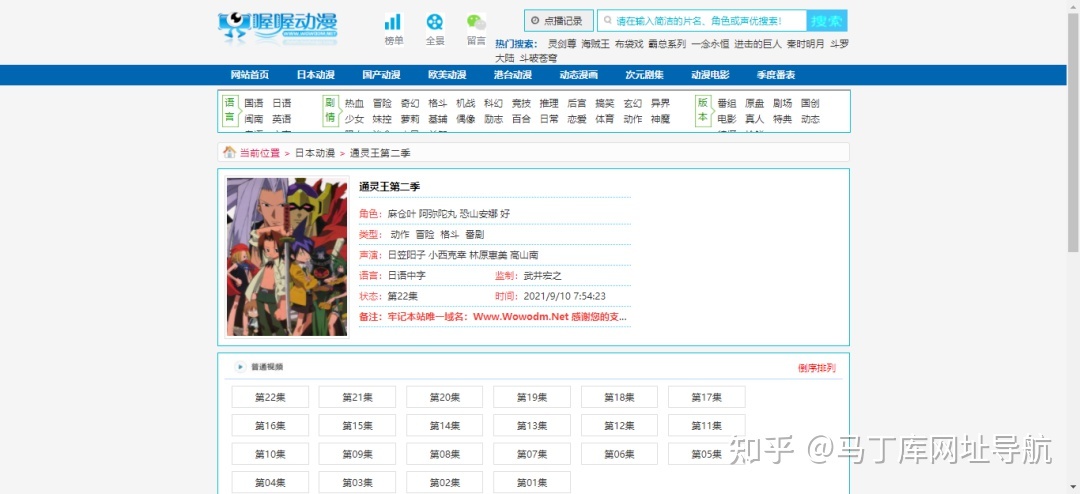
Task: Play episode 第12集
Action: point(619,426)
